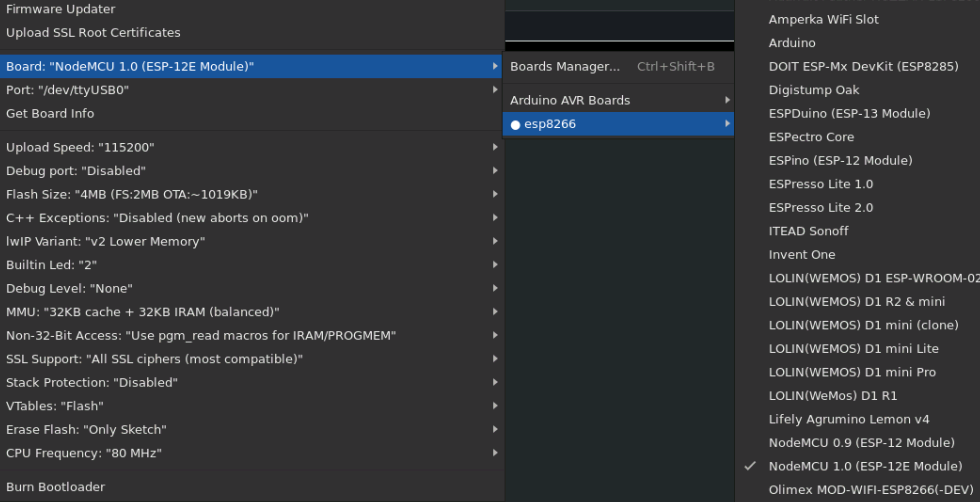Select NodeMCU 0.9 (ESP-12 Module) board
The image size is (980, 502).
click(x=861, y=442)
